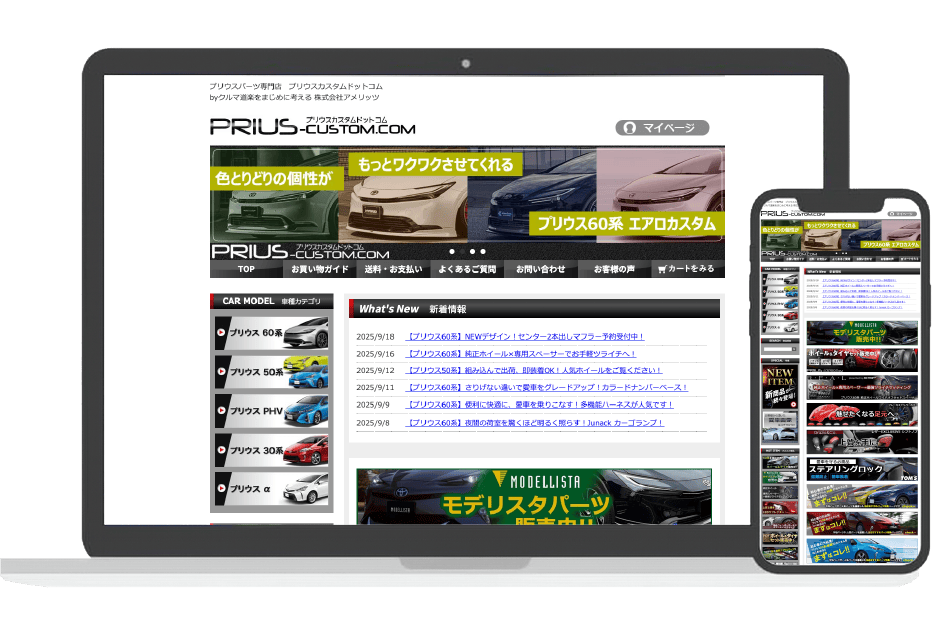Select the プリウス 60系 car category
Image resolution: width=947 pixels, height=632 pixels.
pos(272,332)
